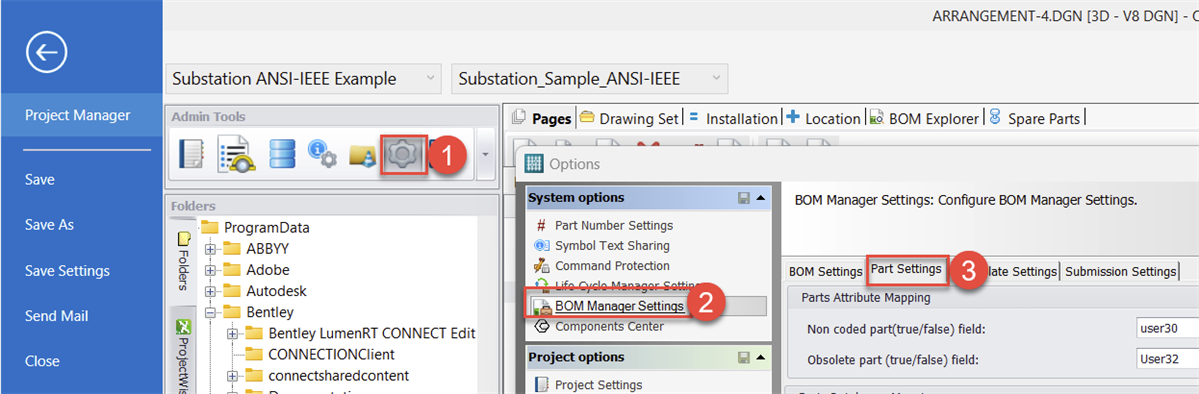Screen dimensions: 1199x394
Task: Click the checklist magnifier icon in Admin Tools
Action: tap(235, 155)
